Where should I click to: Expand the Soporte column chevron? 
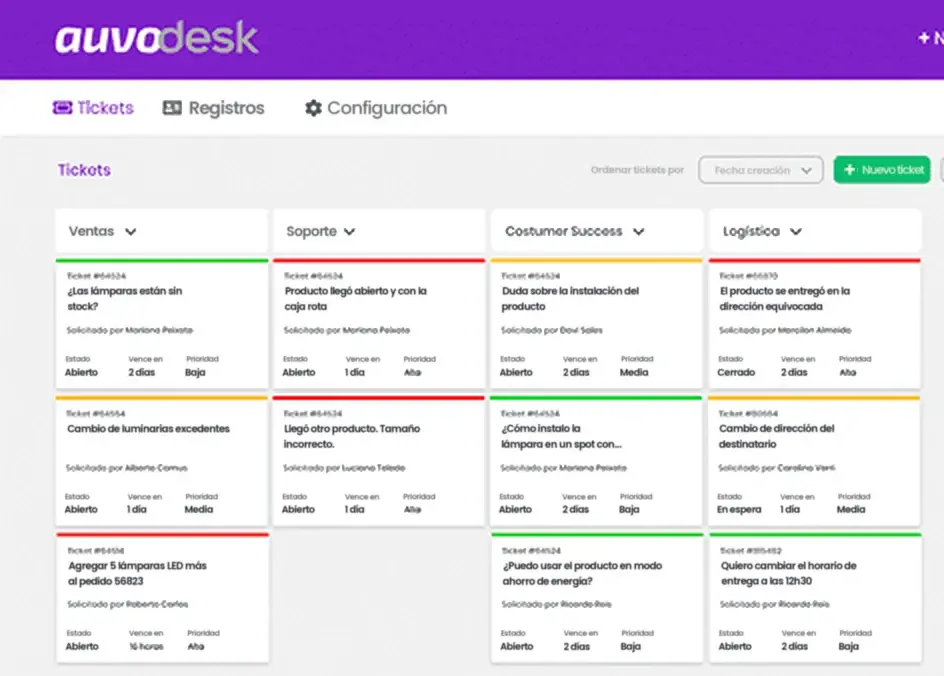pos(350,232)
